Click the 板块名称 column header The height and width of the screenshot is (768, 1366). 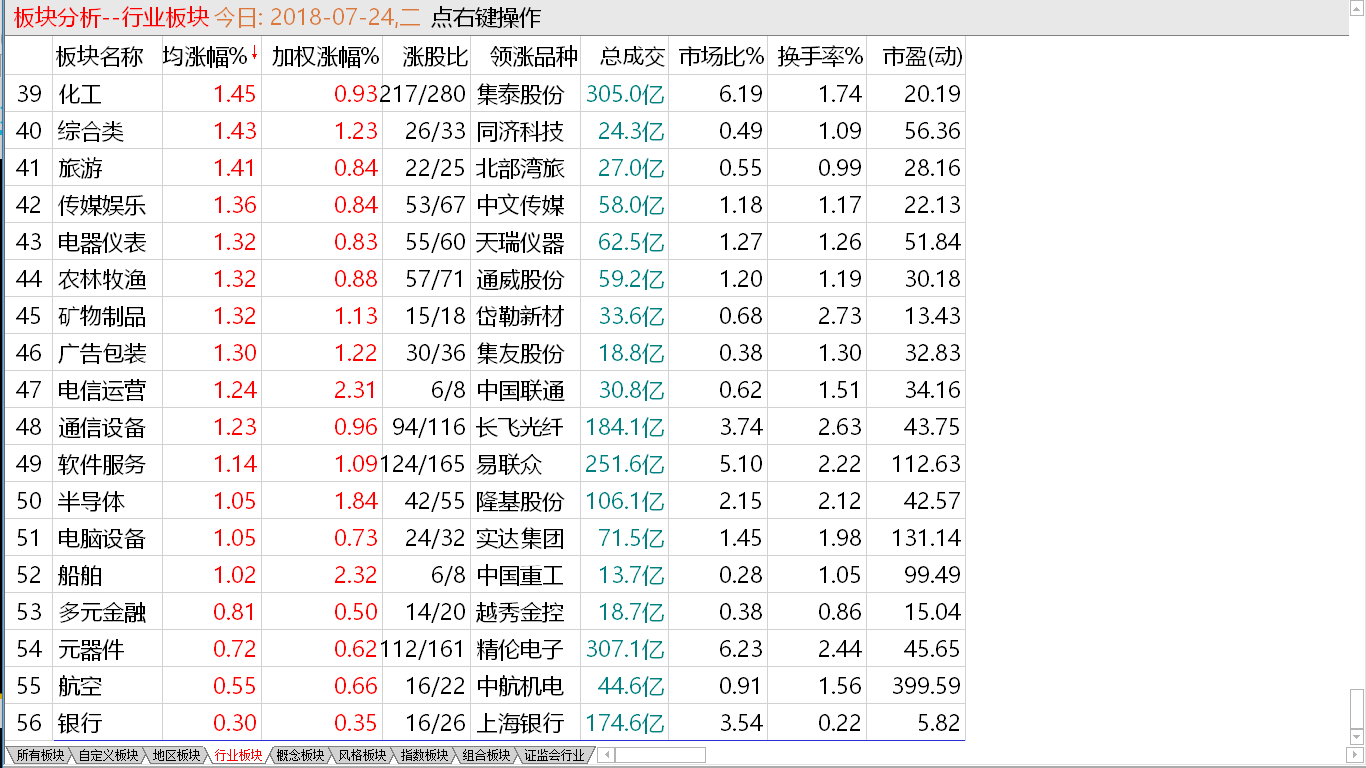click(99, 57)
